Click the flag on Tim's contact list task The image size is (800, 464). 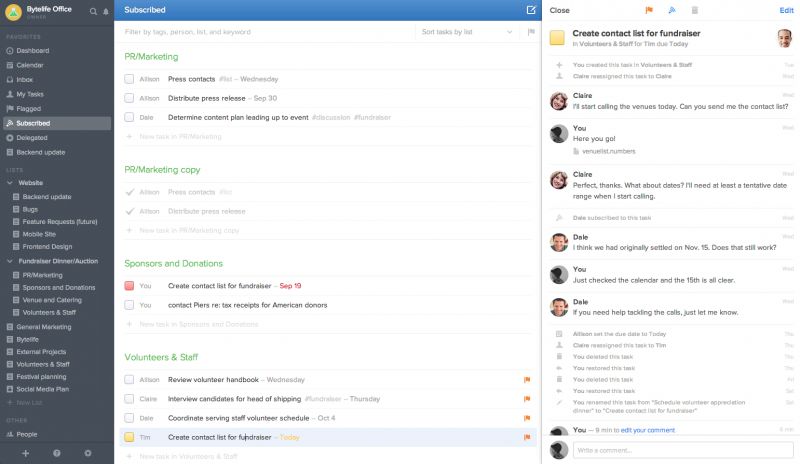pyautogui.click(x=527, y=437)
